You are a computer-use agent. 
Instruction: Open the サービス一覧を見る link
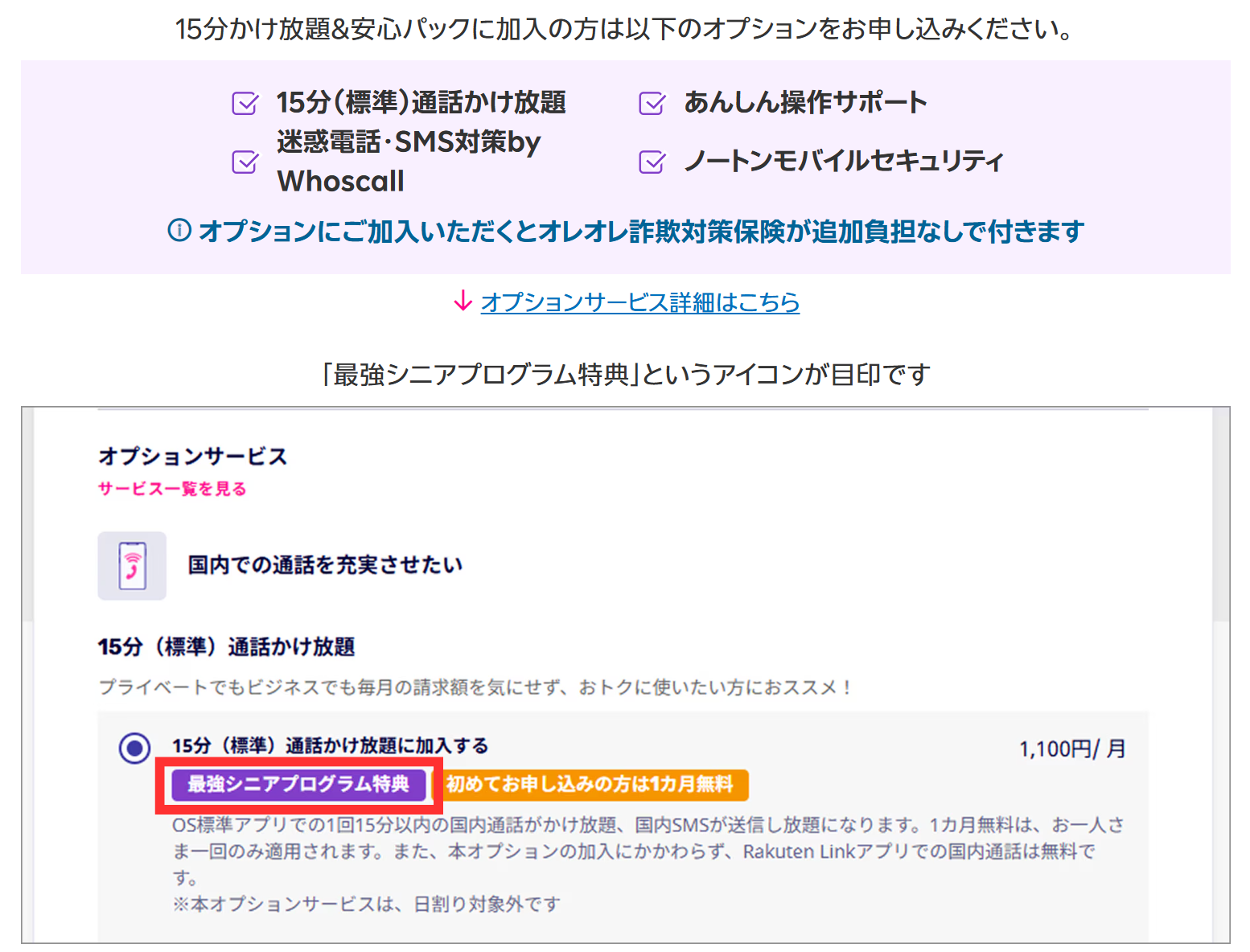172,489
